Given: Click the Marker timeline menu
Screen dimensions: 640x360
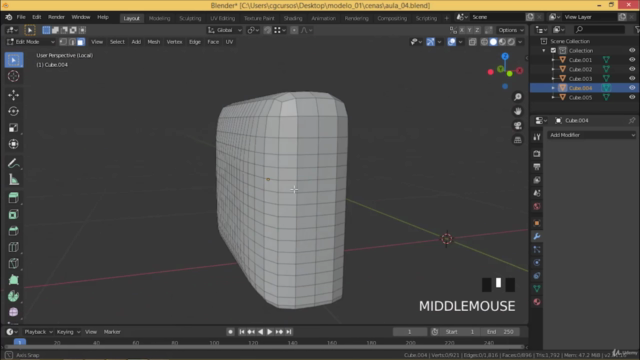Looking at the screenshot, I should [x=112, y=332].
